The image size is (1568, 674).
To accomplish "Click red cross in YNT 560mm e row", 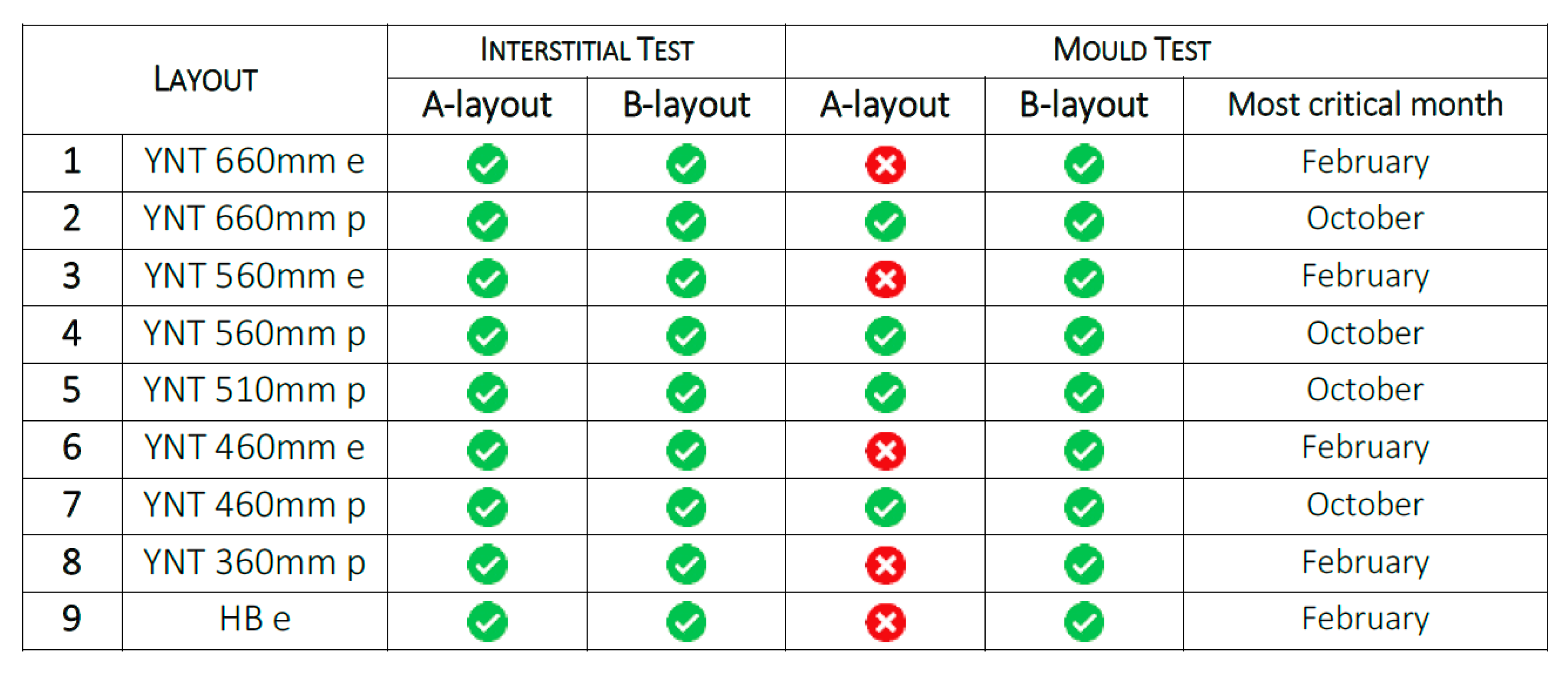I will click(885, 279).
